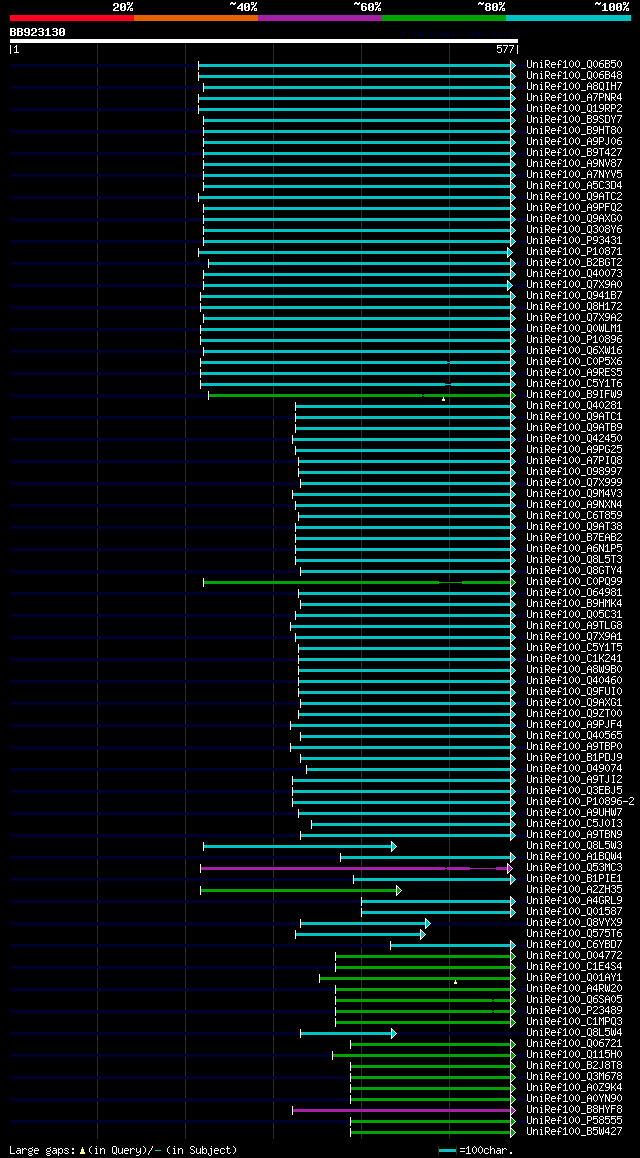Open hit UniRef100_Q06B48
The height and width of the screenshot is (1158, 640).
[x=574, y=75]
